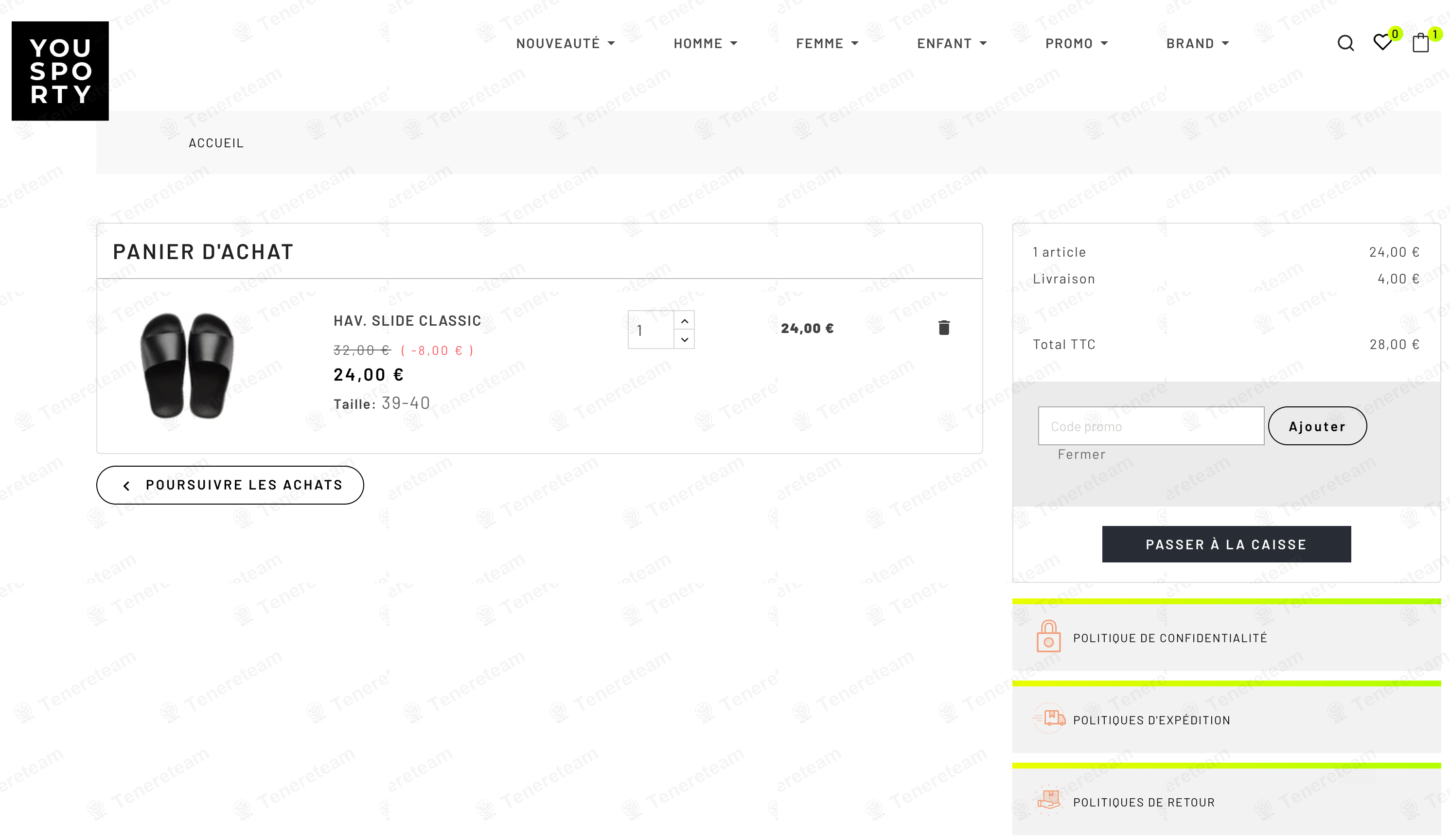This screenshot has width=1450, height=840.
Task: Click the shipping truck icon
Action: coord(1049,718)
